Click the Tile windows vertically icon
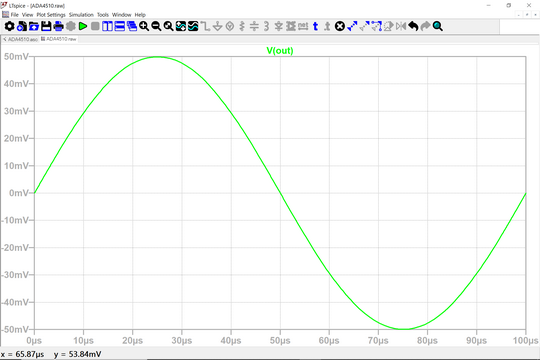The height and width of the screenshot is (360, 540). pos(107,26)
